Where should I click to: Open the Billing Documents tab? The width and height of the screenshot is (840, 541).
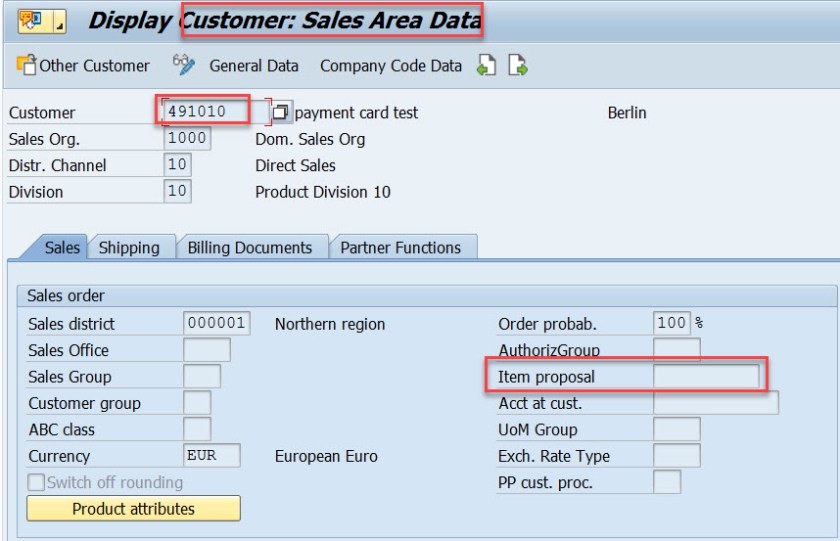coord(250,248)
